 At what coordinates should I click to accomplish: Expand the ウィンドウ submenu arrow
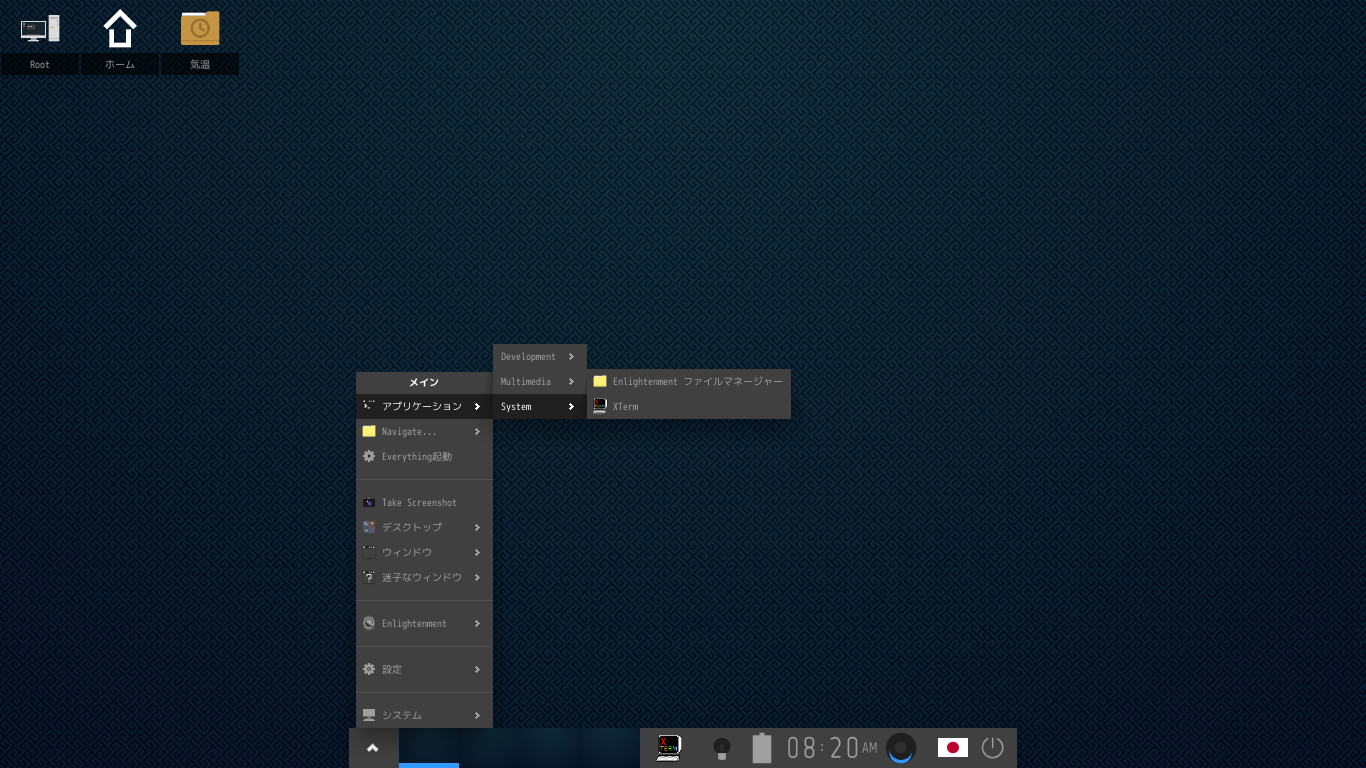pyautogui.click(x=478, y=552)
